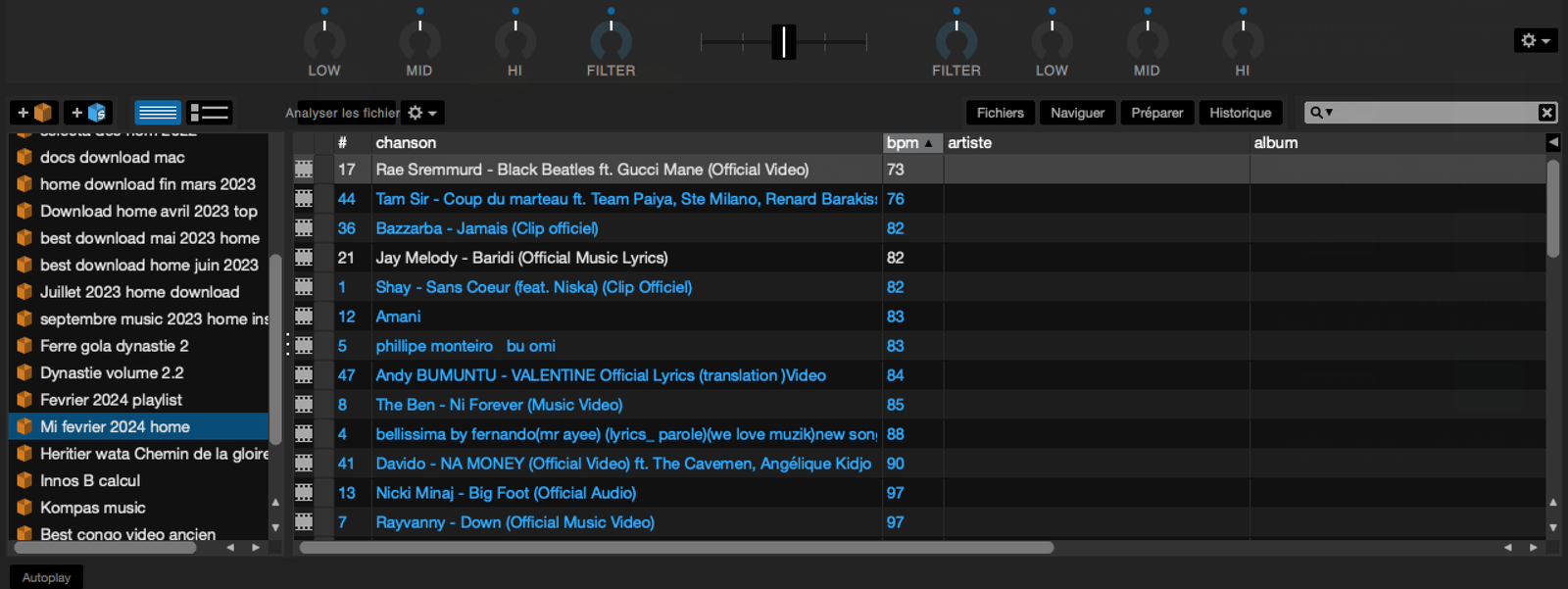Click the left FILTER knob
Image resolution: width=1568 pixels, height=589 pixels.
[611, 41]
